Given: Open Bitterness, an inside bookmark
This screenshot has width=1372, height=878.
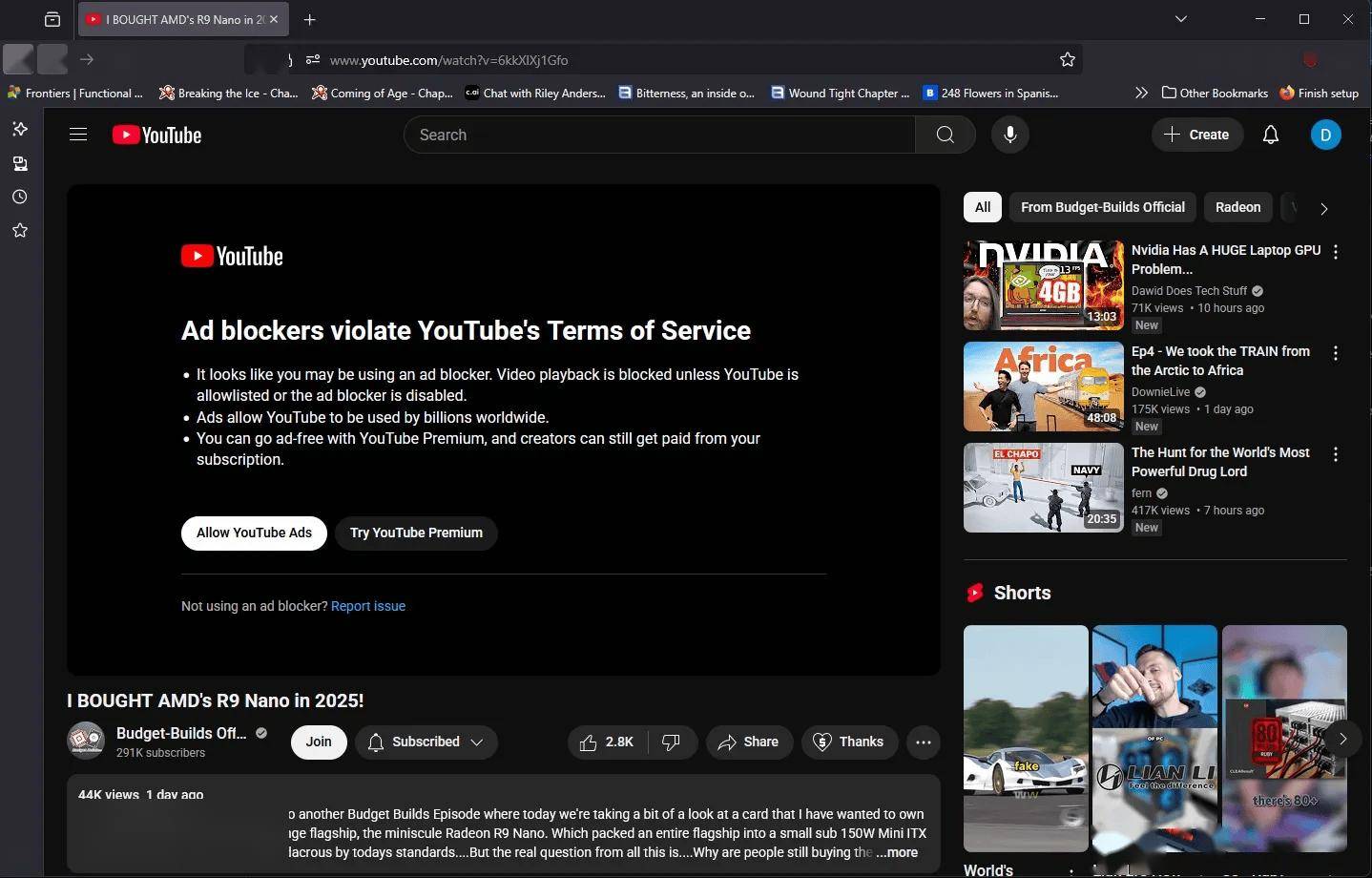Looking at the screenshot, I should [x=686, y=93].
